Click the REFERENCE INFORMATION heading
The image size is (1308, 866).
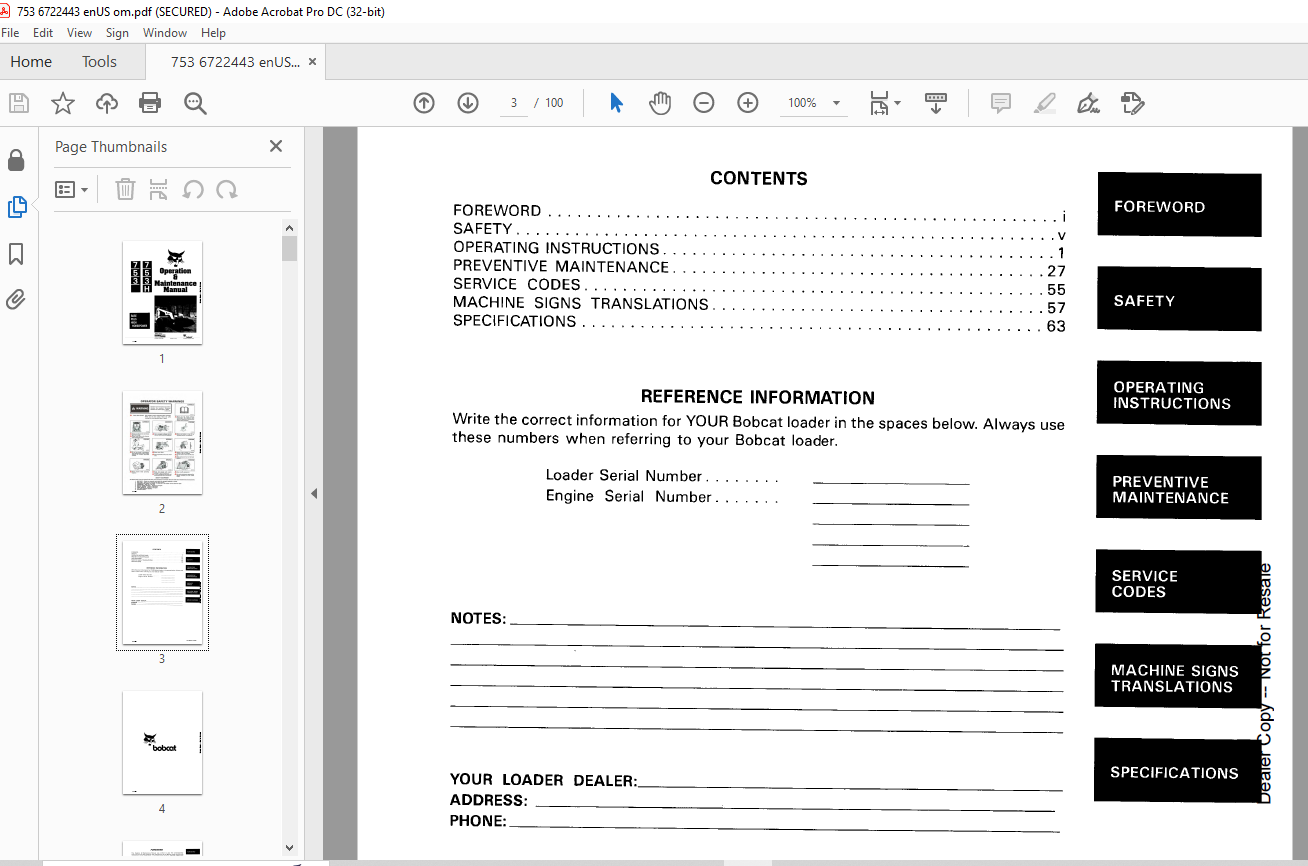[758, 397]
